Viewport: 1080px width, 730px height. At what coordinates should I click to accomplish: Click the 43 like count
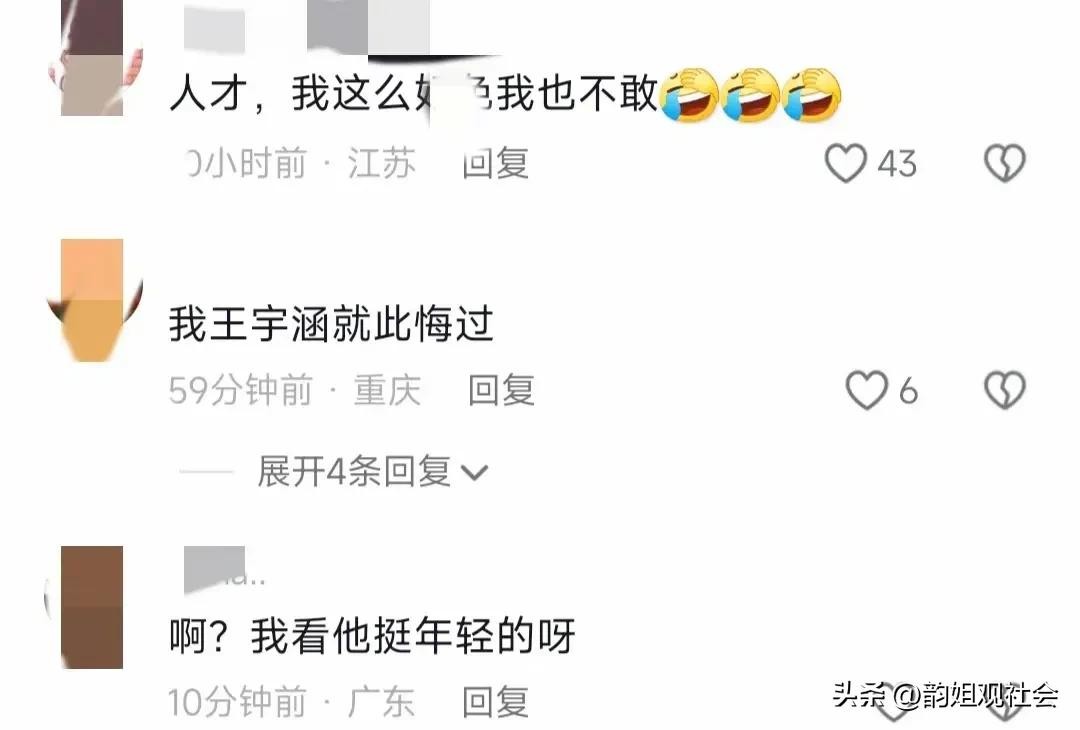click(897, 164)
